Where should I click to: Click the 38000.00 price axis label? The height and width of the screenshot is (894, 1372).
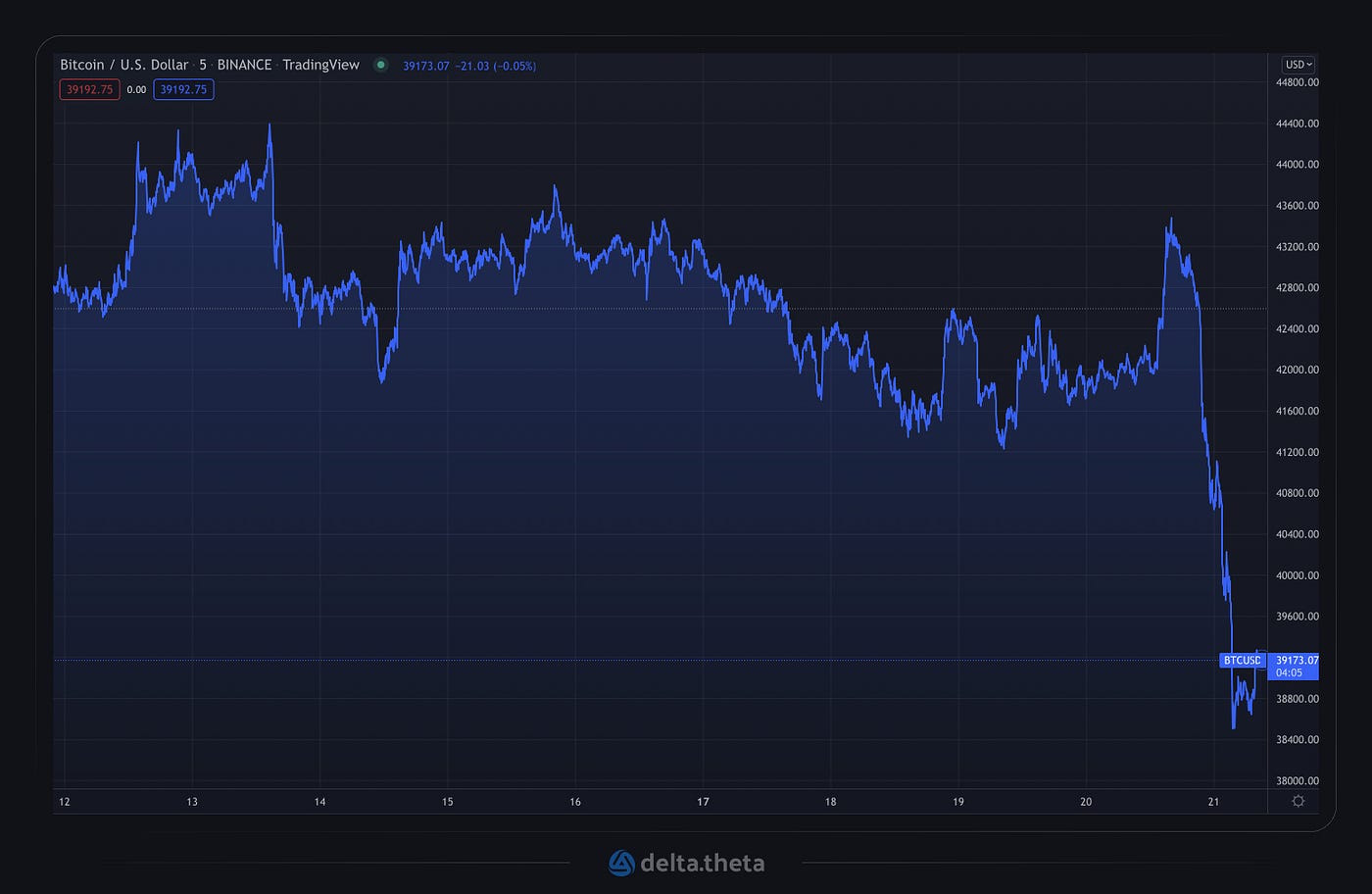[x=1297, y=781]
